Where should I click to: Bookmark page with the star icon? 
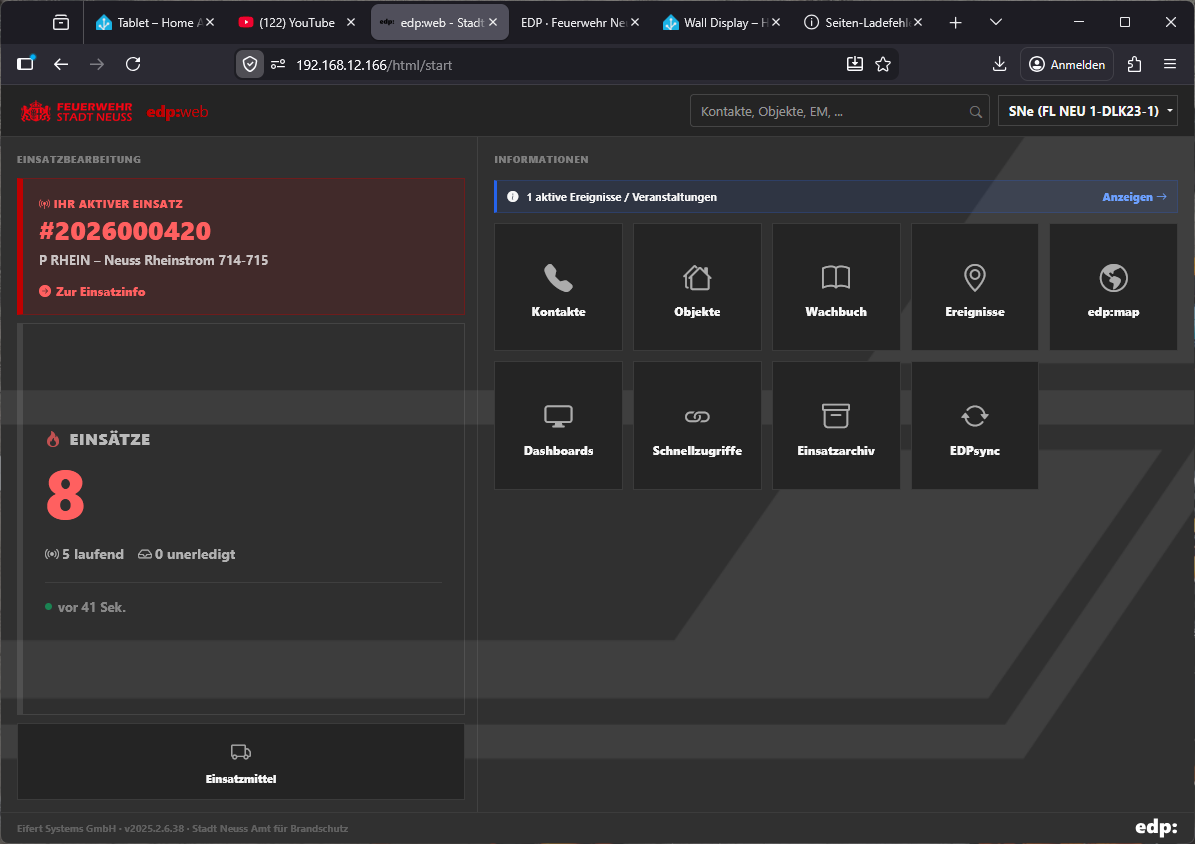click(883, 64)
